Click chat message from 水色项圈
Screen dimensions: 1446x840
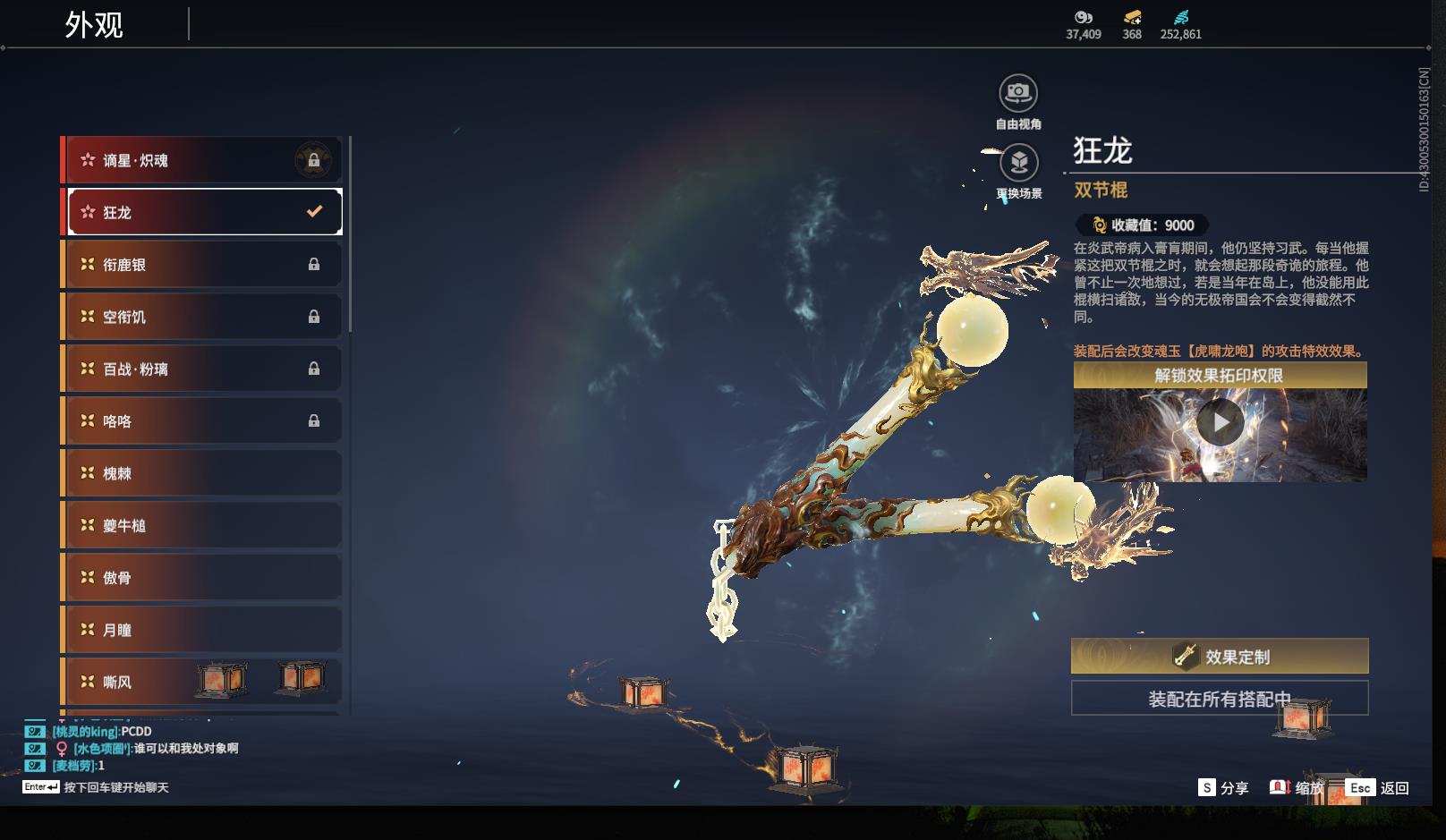tap(156, 749)
